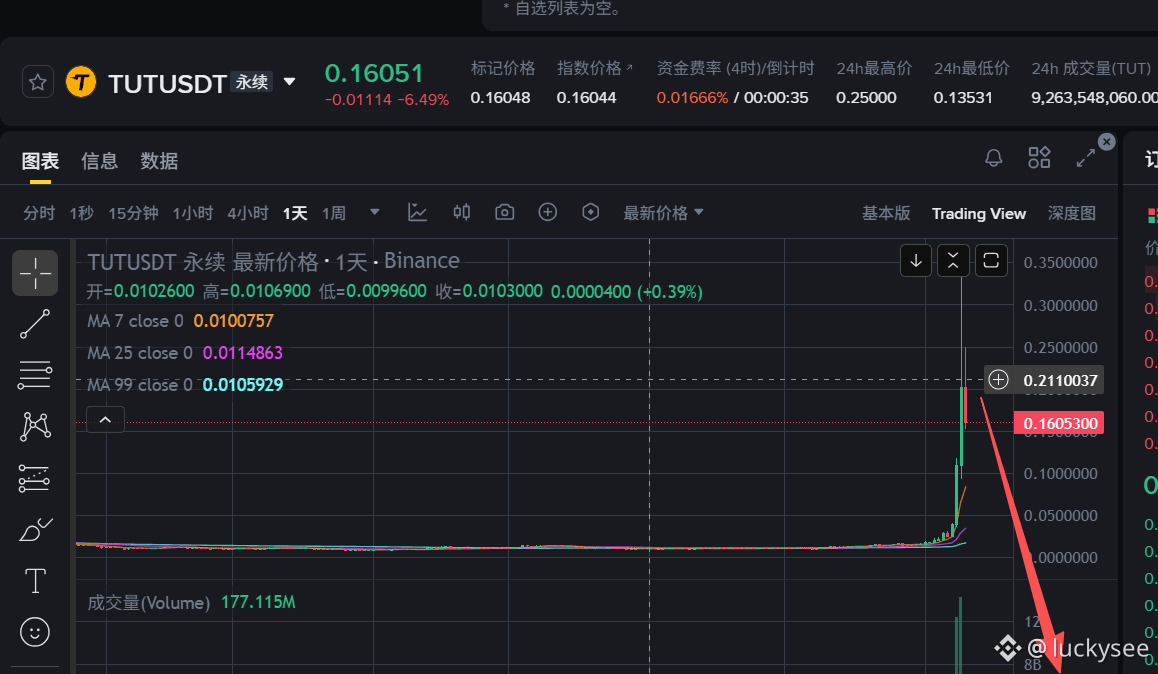1158x674 pixels.
Task: Change the candlestick chart style
Action: pos(462,213)
